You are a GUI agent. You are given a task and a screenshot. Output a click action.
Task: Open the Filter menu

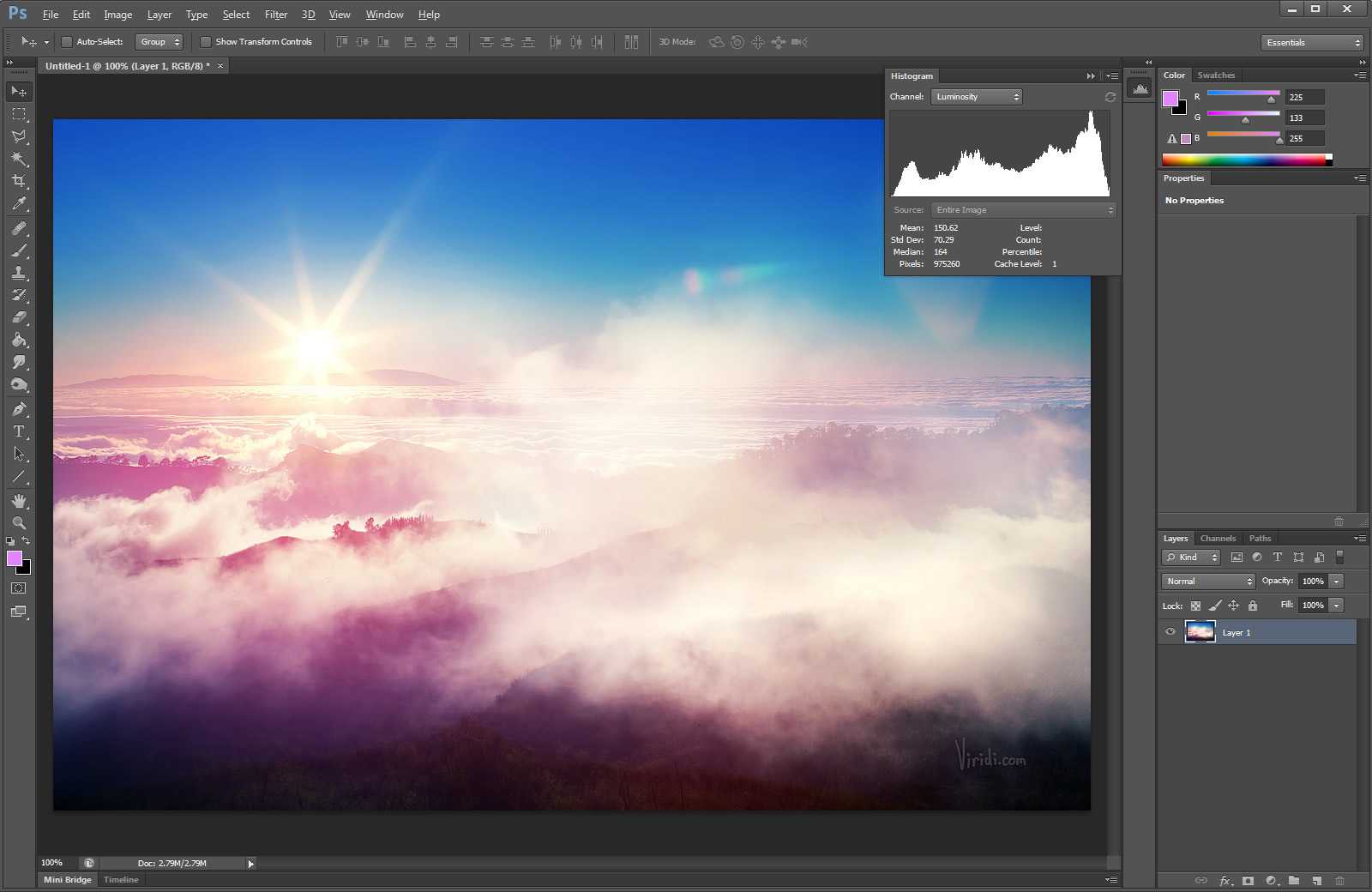click(275, 15)
